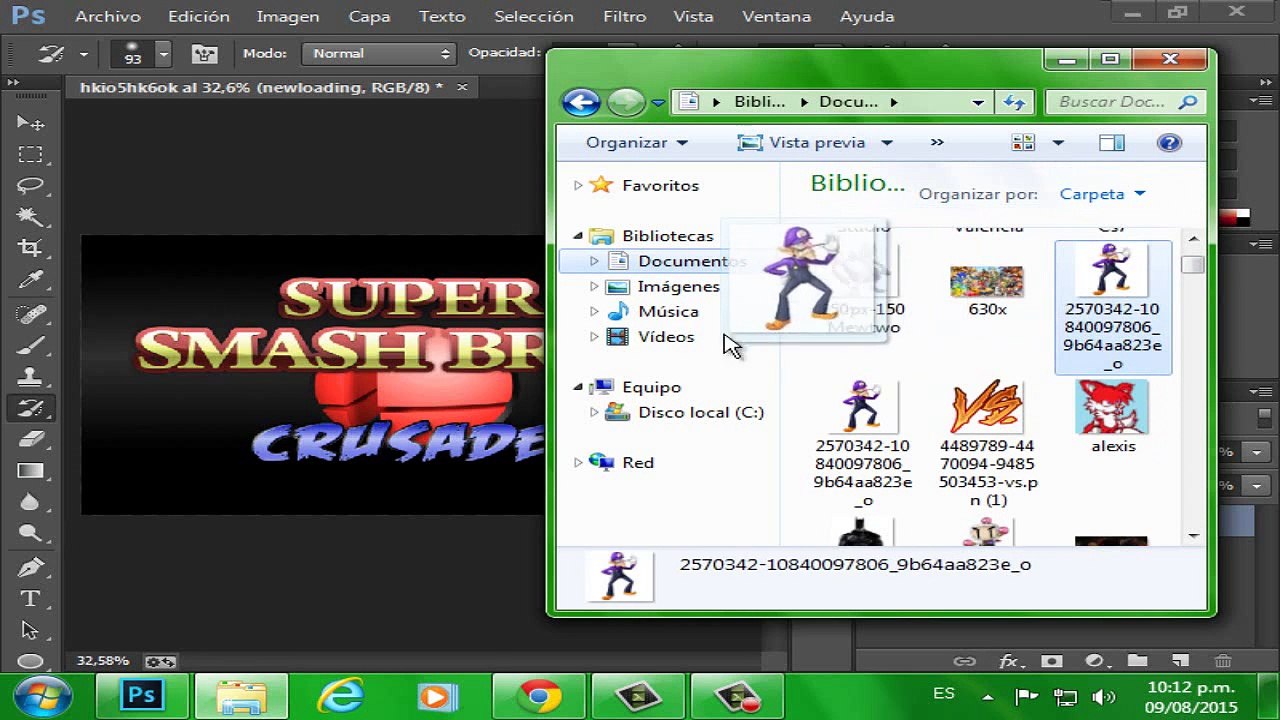This screenshot has width=1280, height=720.
Task: Select the Crop tool
Action: click(30, 248)
